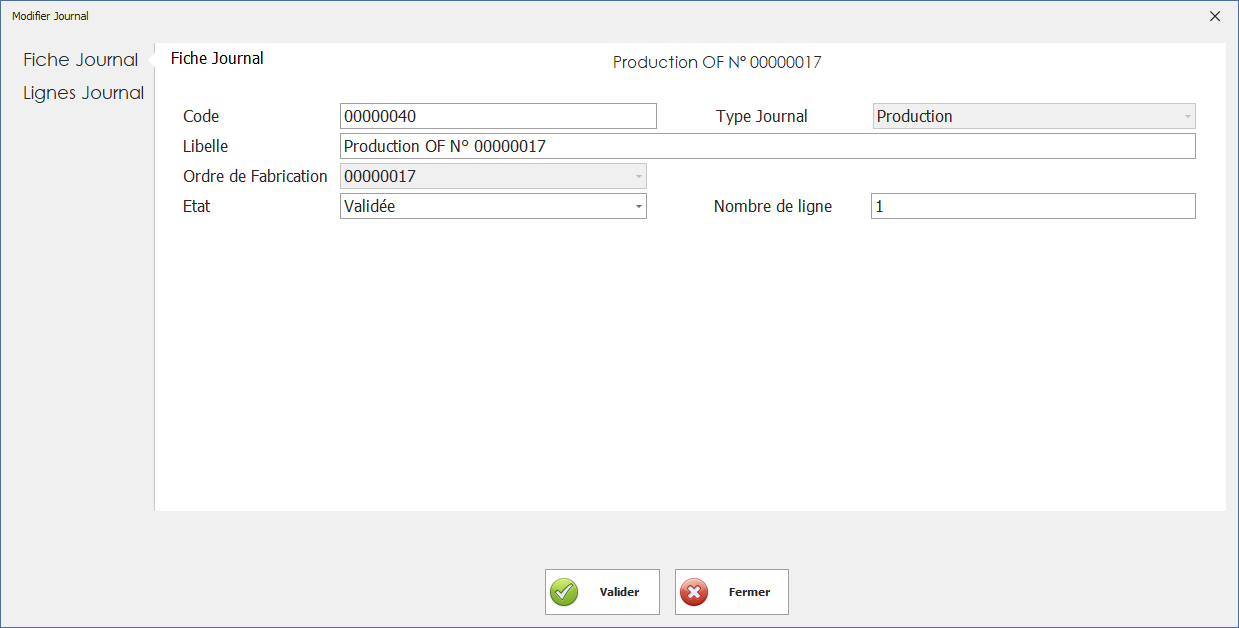Click the Production OF N° 00000017 title text
This screenshot has width=1239, height=628.
click(x=717, y=62)
